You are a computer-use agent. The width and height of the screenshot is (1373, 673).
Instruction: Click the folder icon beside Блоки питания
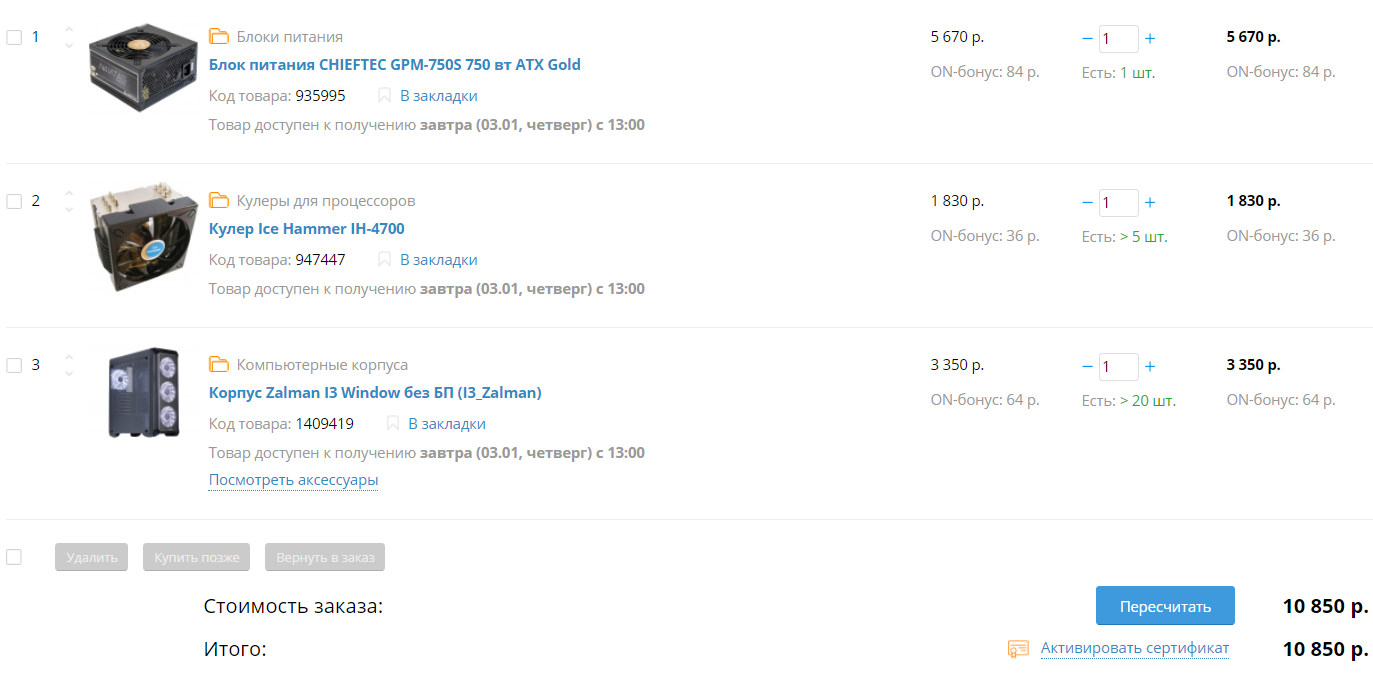pyautogui.click(x=219, y=37)
